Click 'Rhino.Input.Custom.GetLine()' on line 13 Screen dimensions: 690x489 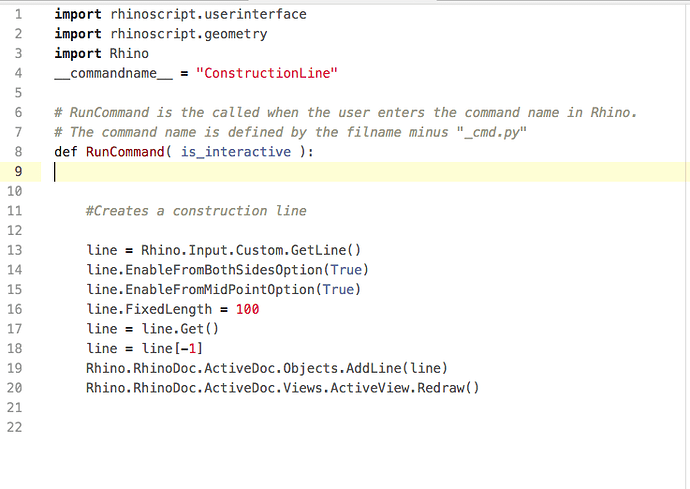[251, 250]
